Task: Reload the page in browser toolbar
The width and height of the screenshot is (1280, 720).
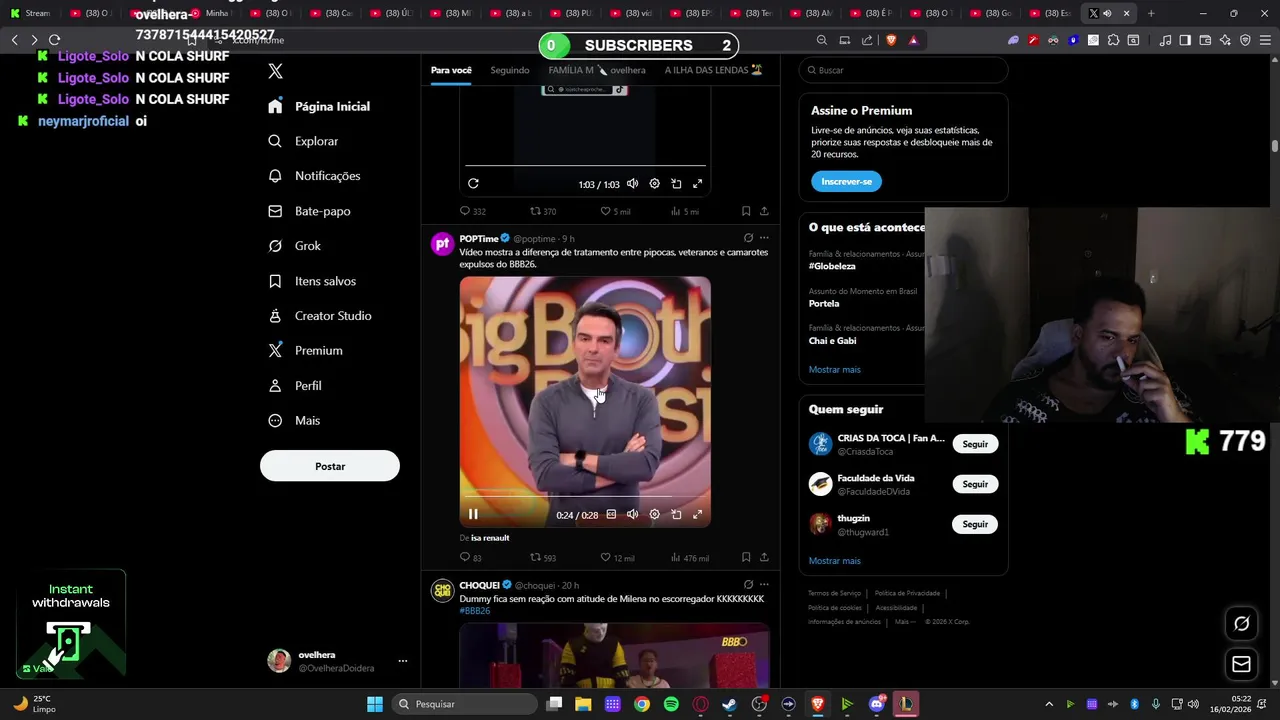Action: [55, 40]
